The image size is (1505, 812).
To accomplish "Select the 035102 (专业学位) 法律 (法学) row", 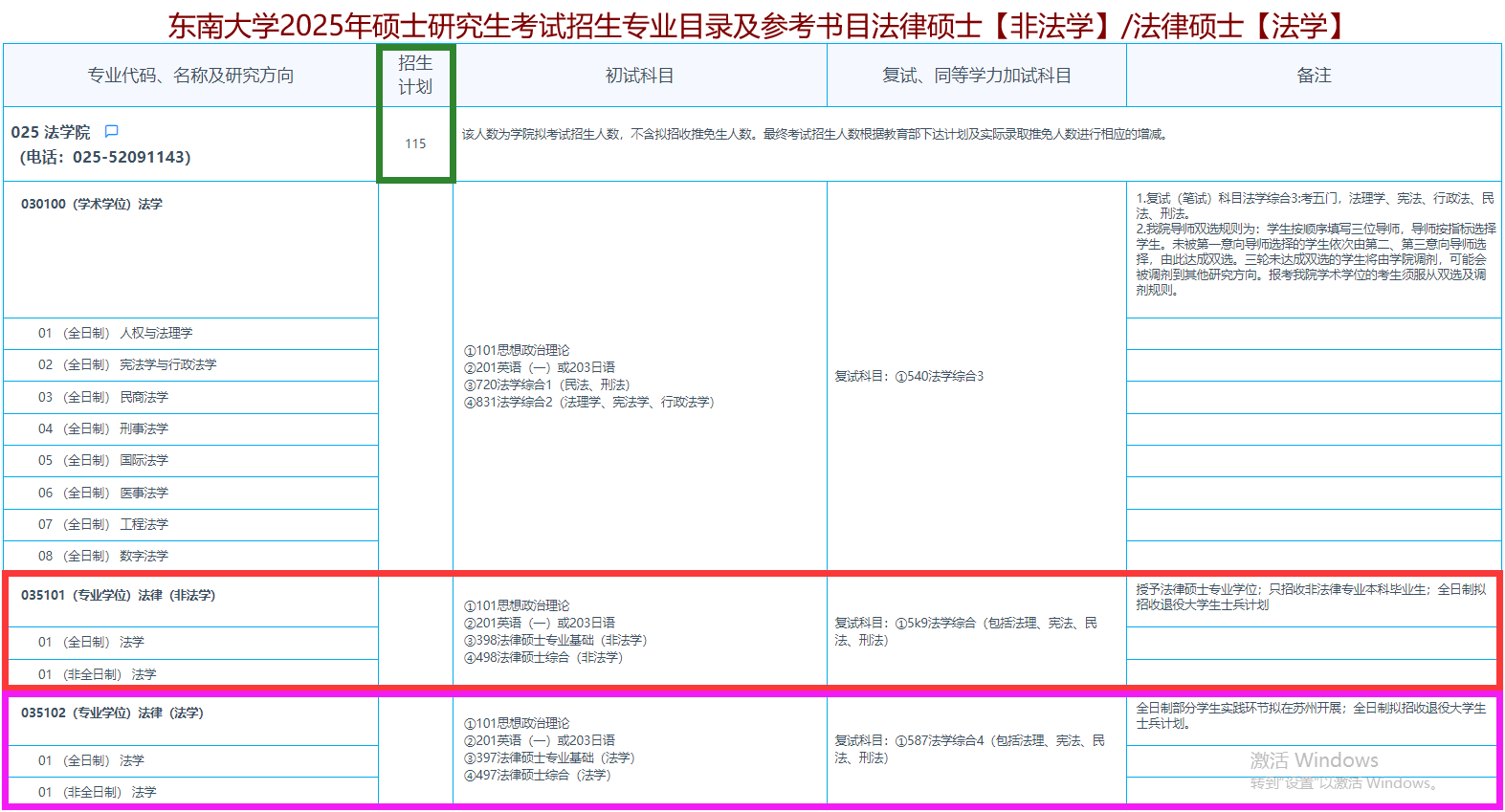I will tap(112, 713).
